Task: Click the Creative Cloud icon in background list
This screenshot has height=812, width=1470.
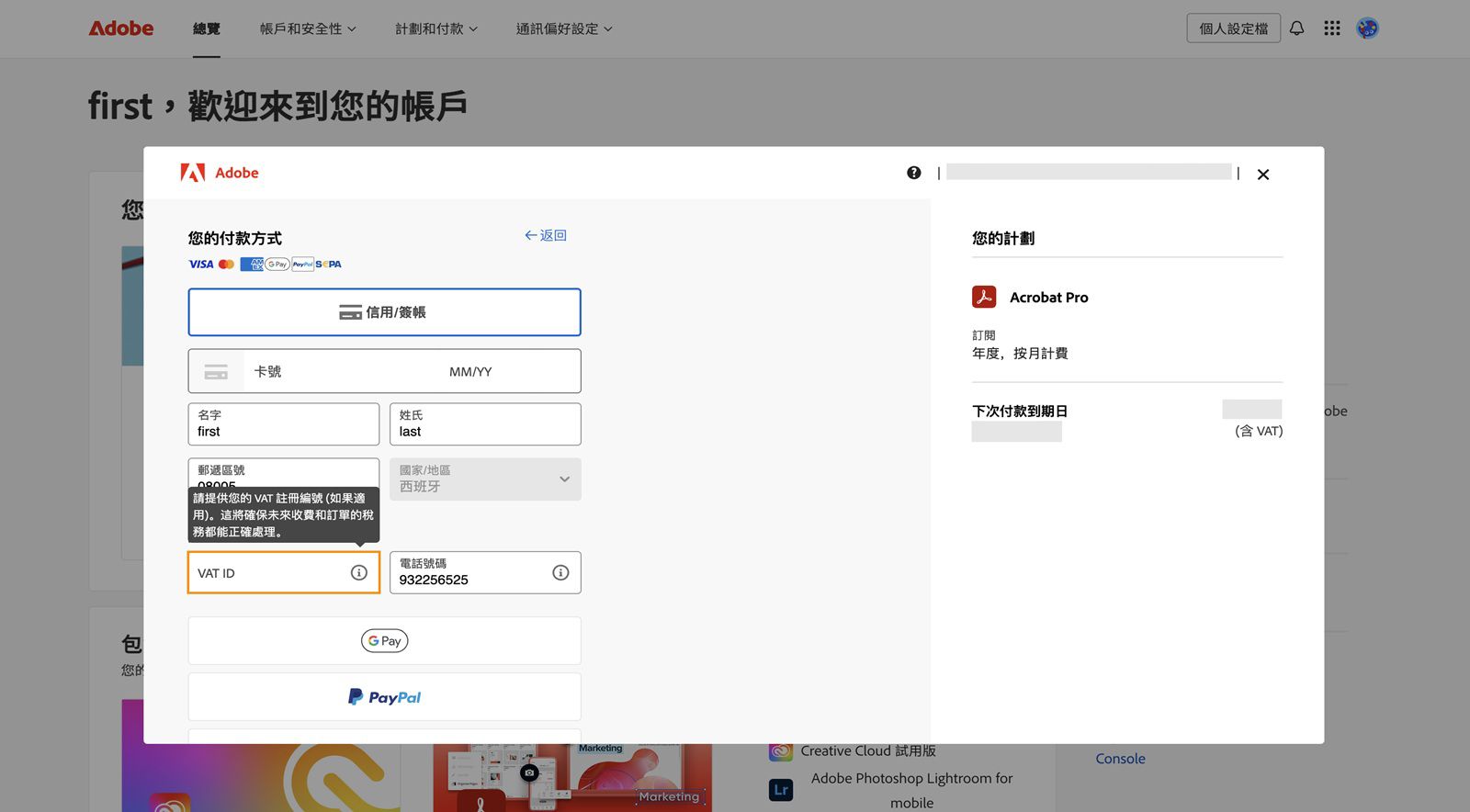Action: pyautogui.click(x=781, y=751)
